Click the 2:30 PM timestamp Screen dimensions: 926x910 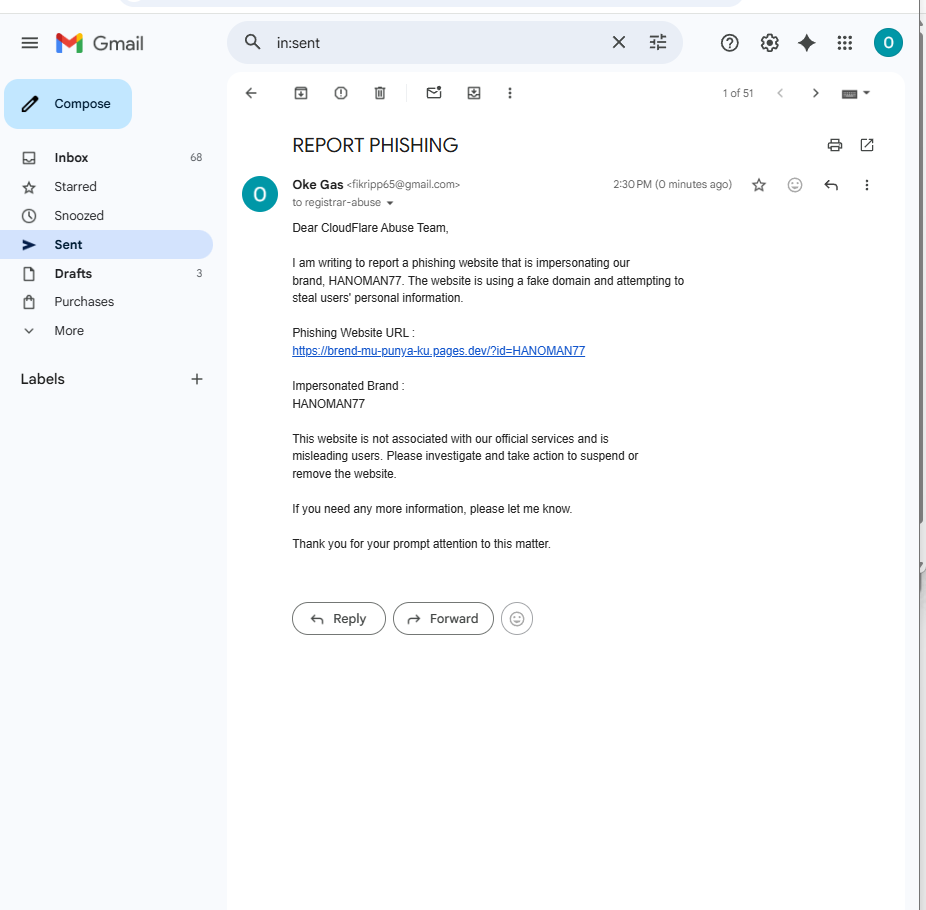[x=672, y=184]
